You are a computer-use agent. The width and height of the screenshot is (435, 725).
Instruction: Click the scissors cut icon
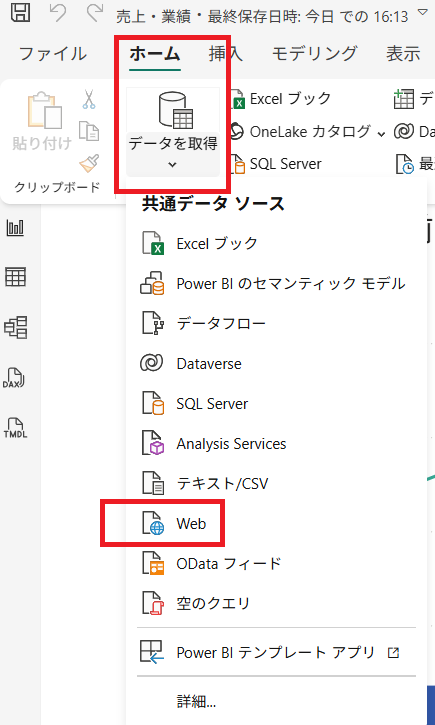tap(89, 99)
